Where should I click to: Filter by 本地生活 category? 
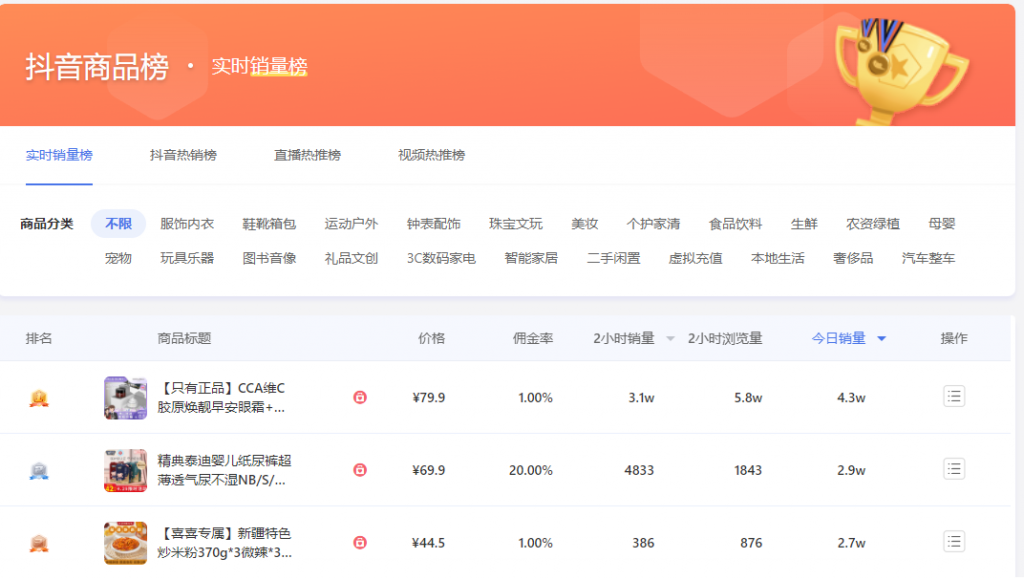(778, 259)
